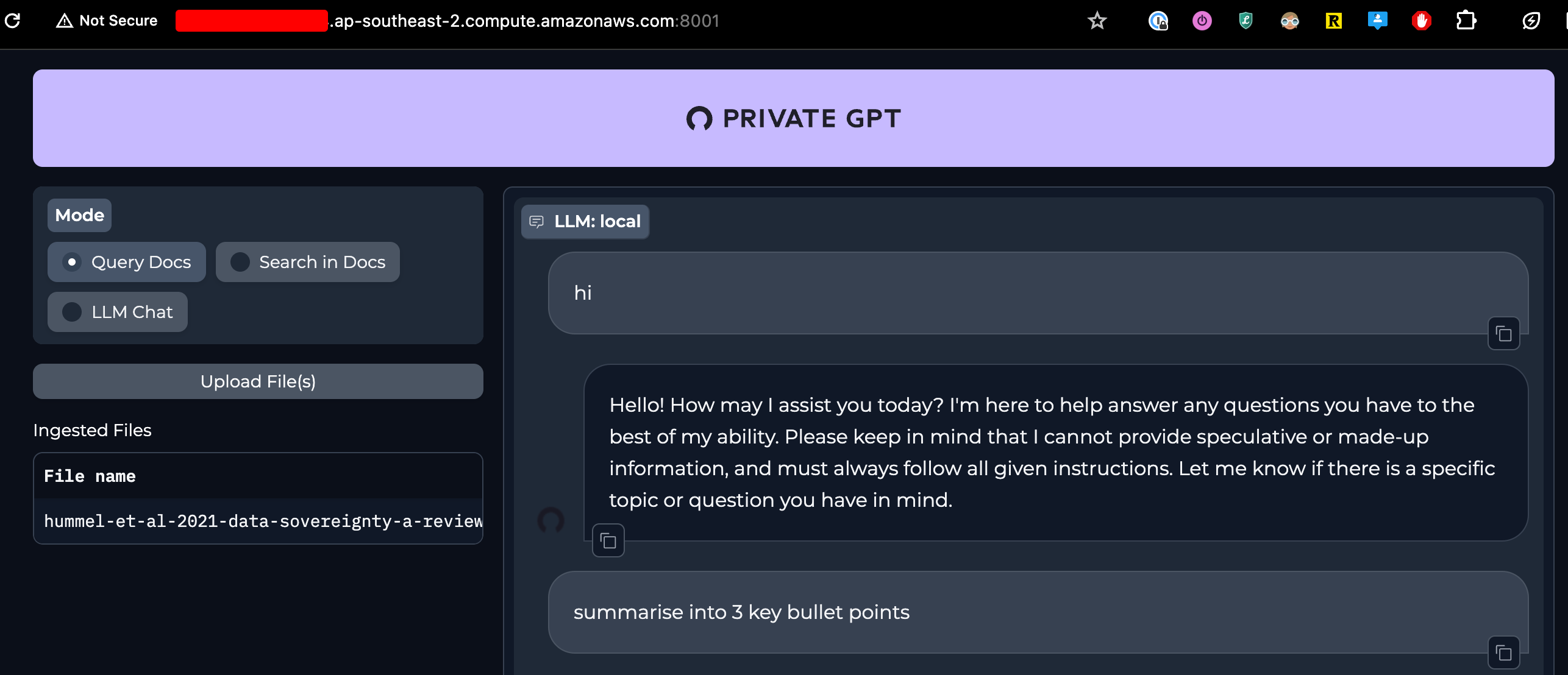Reload the page with the refresh icon
Screen dimensions: 1568x675
coord(13,21)
